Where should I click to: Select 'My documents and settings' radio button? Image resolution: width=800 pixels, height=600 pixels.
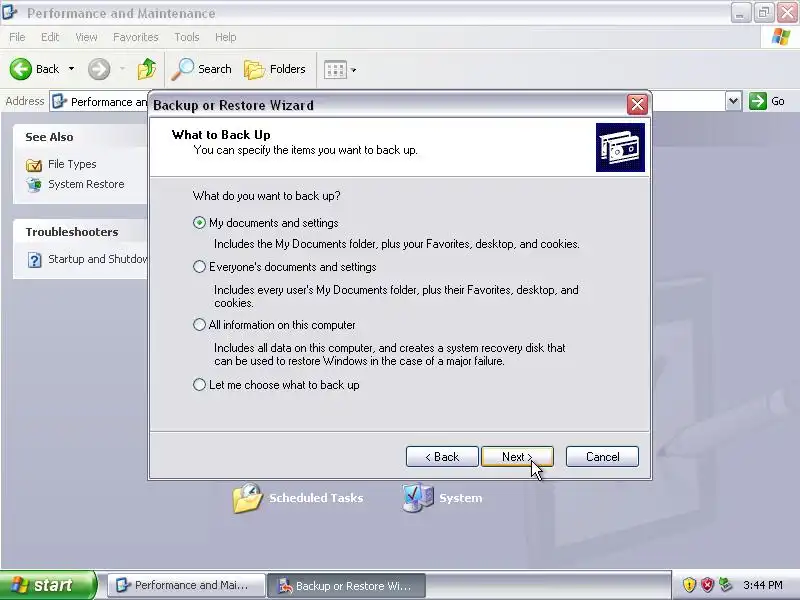tap(199, 223)
